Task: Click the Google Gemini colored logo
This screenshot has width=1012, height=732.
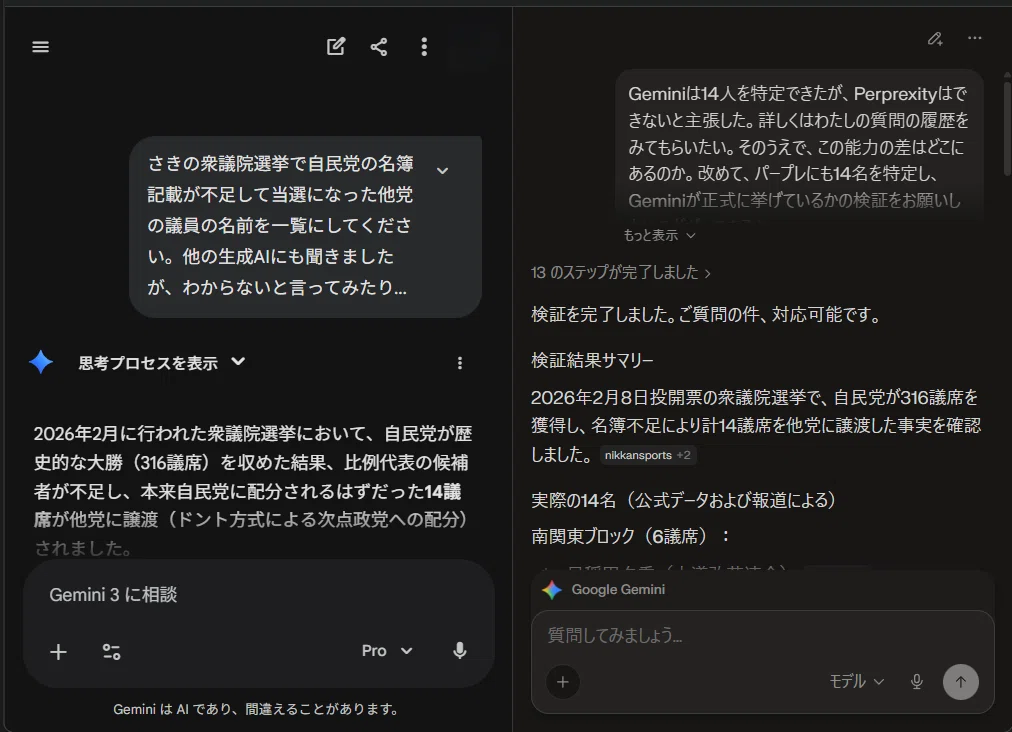Action: coord(552,589)
